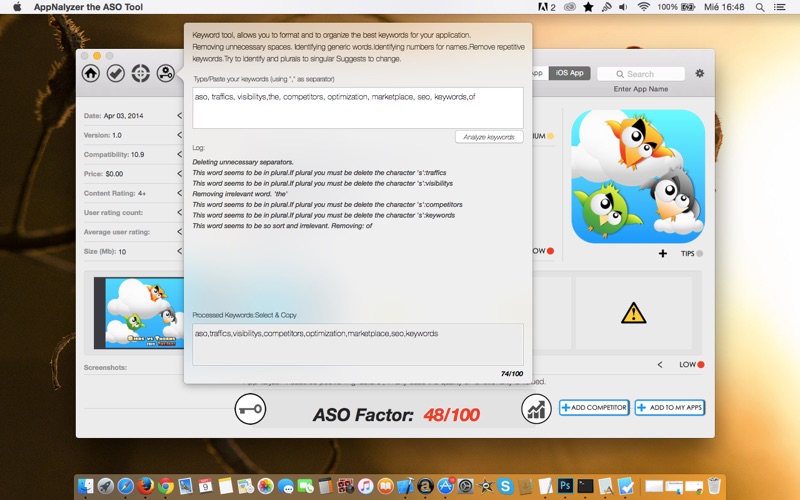Click the round key button near ASO Factor
800x500 pixels.
(250, 409)
